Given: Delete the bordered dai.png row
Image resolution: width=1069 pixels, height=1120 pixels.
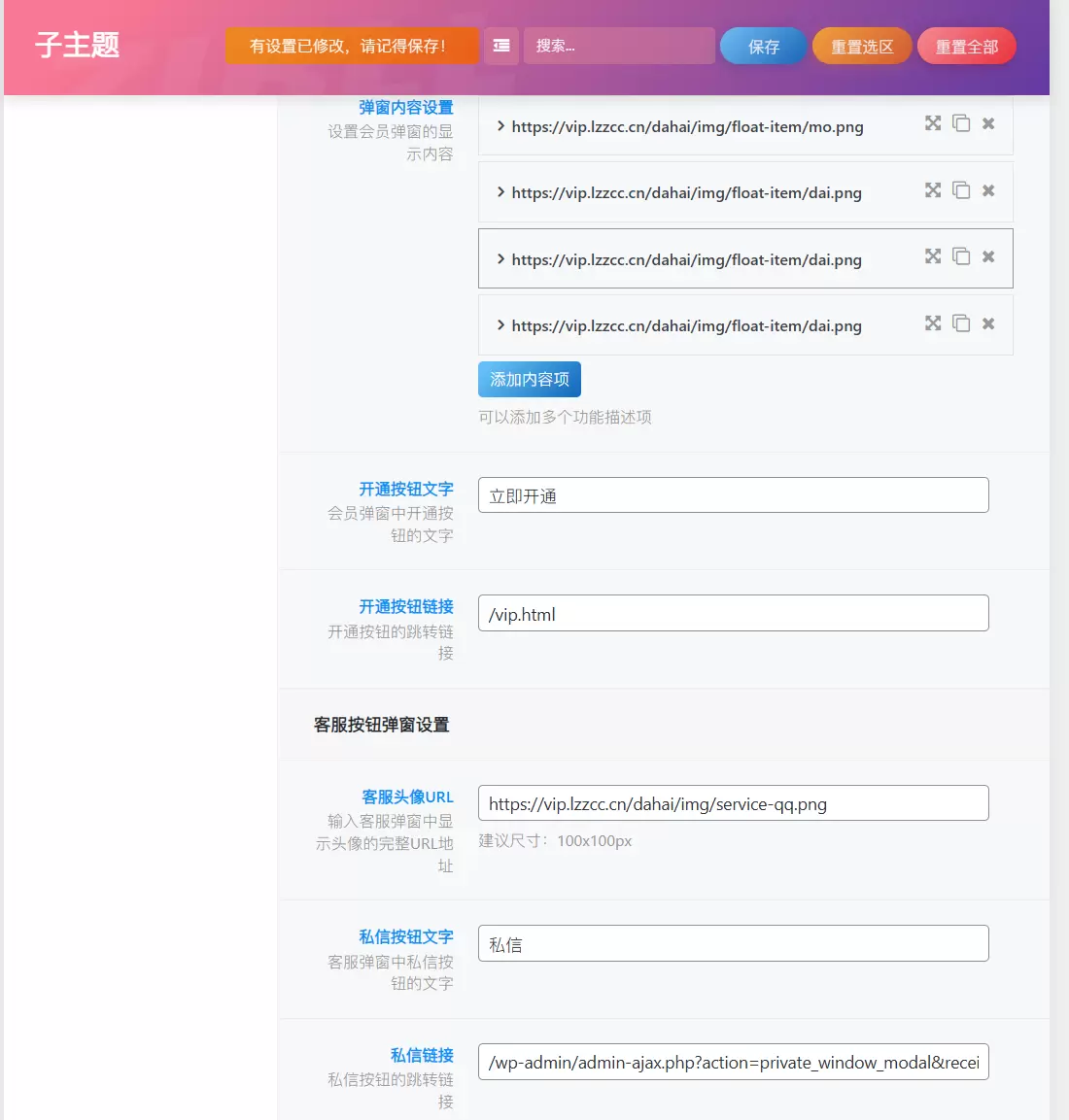Looking at the screenshot, I should (988, 256).
